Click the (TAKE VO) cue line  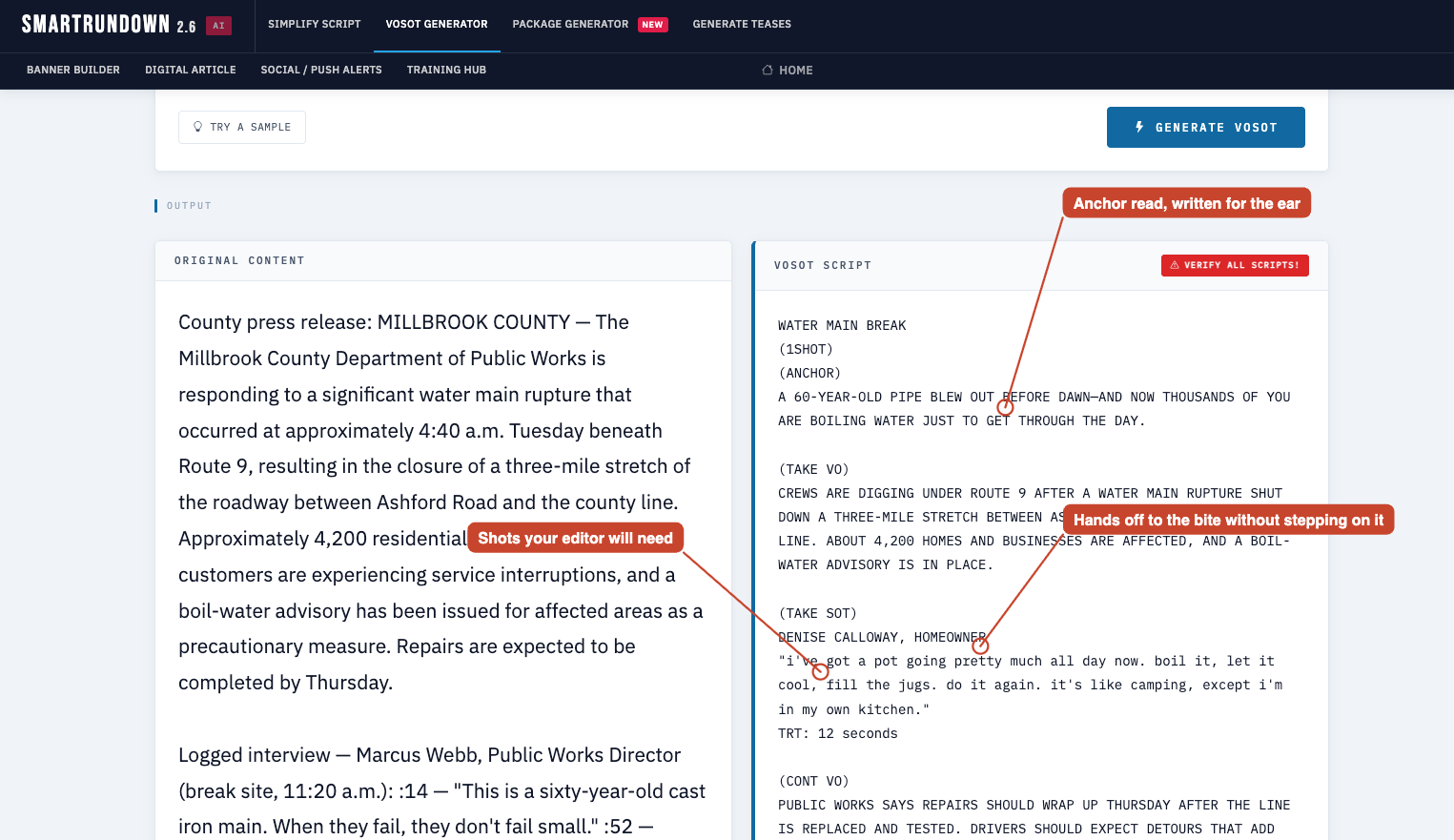[813, 469]
